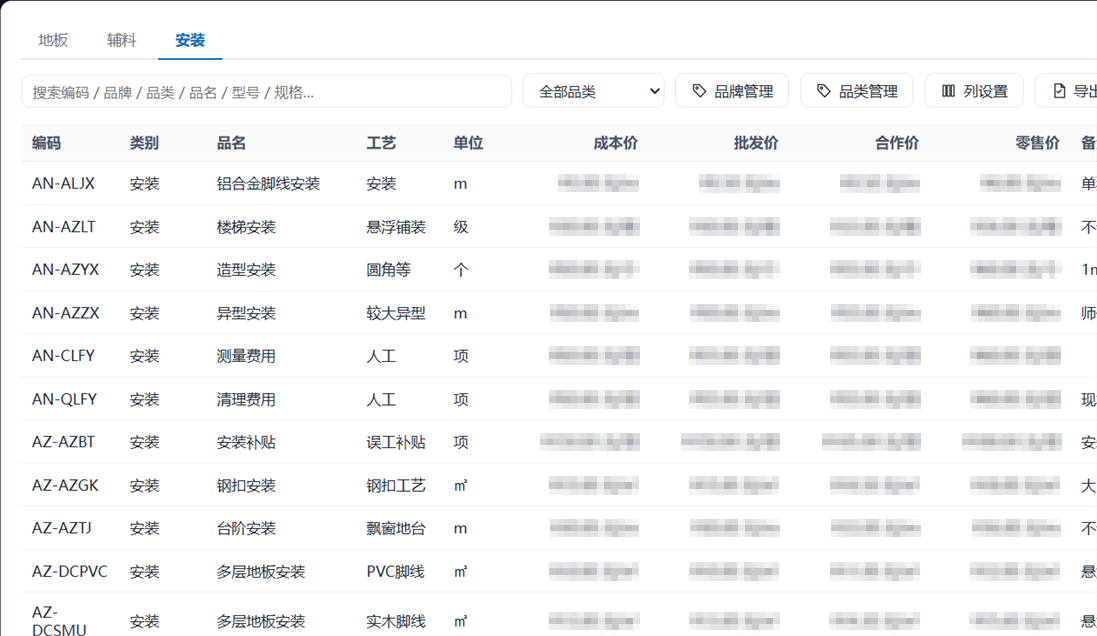Focus the search box for 编码 / 品牌
This screenshot has width=1097, height=636.
[x=267, y=92]
